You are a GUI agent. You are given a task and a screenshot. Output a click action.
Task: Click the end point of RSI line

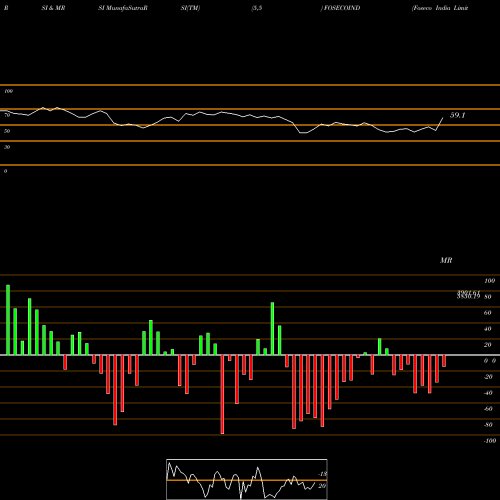point(443,118)
